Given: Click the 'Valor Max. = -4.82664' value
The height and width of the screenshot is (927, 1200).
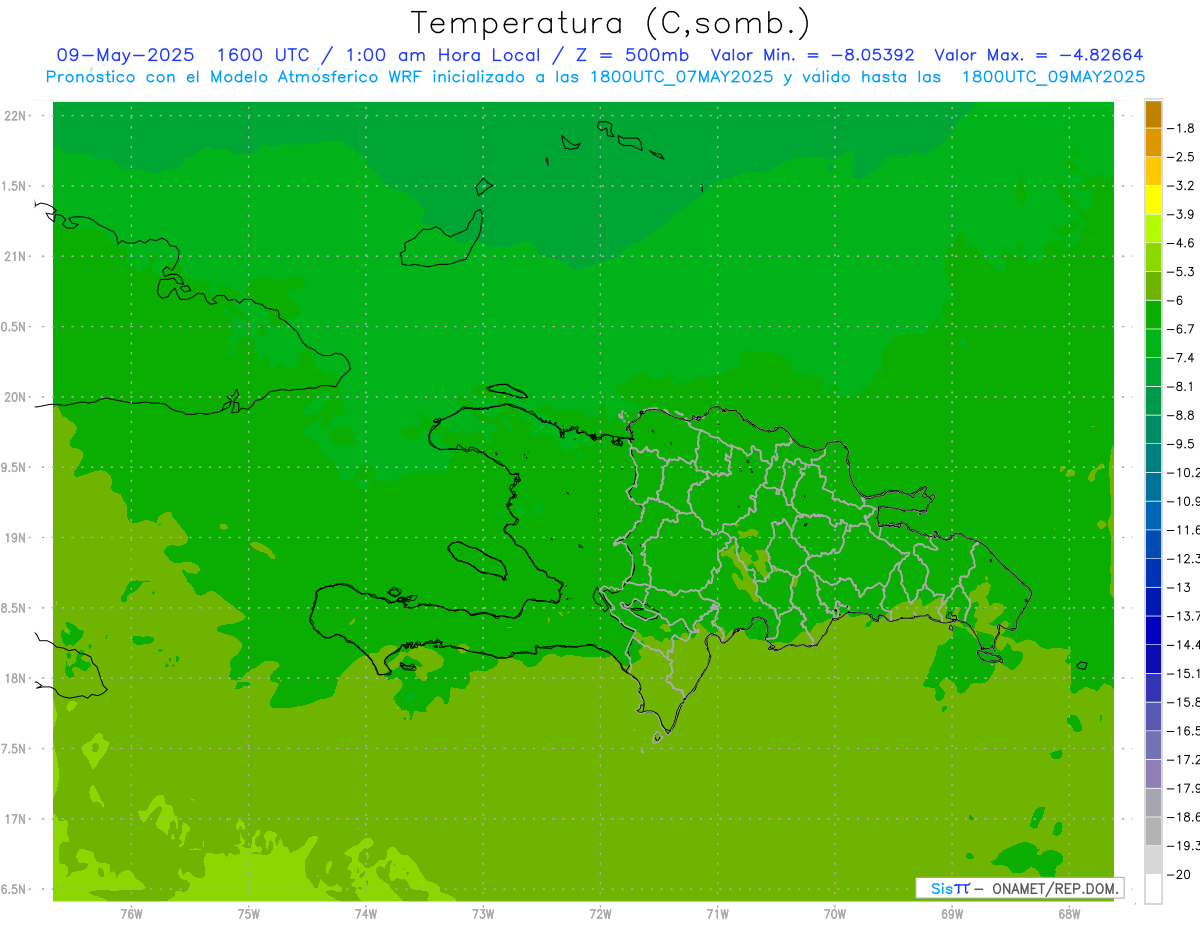Looking at the screenshot, I should coord(1038,55).
